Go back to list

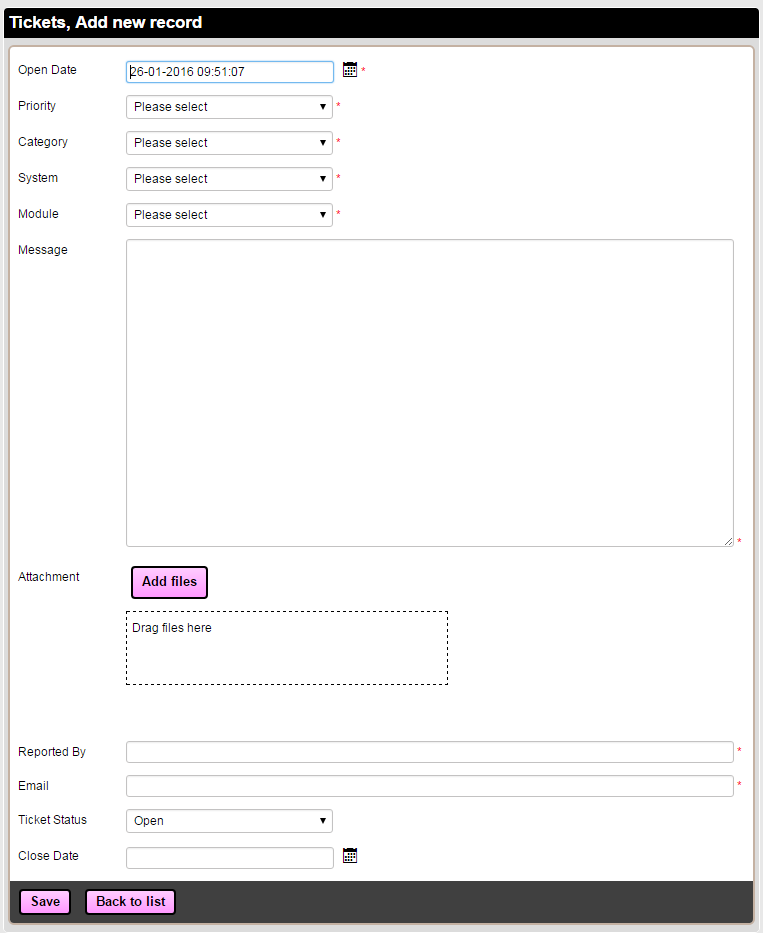tap(130, 901)
